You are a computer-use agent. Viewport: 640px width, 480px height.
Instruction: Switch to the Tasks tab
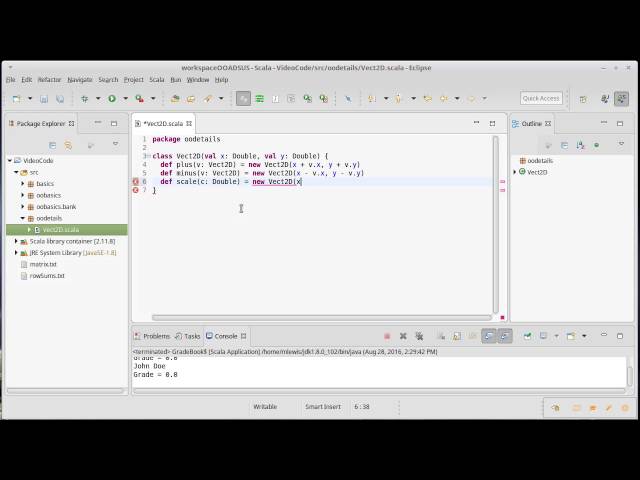point(188,336)
